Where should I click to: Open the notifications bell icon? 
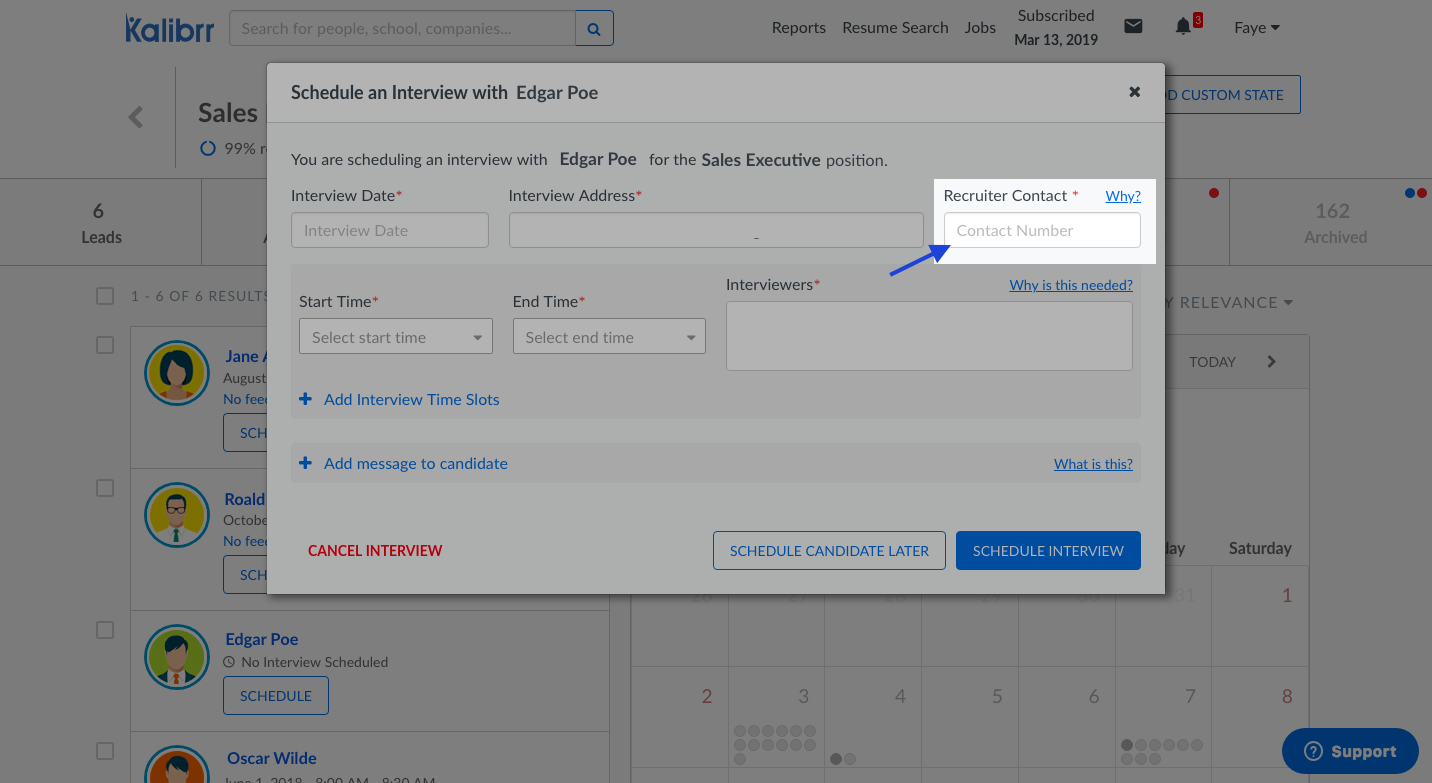[x=1183, y=27]
